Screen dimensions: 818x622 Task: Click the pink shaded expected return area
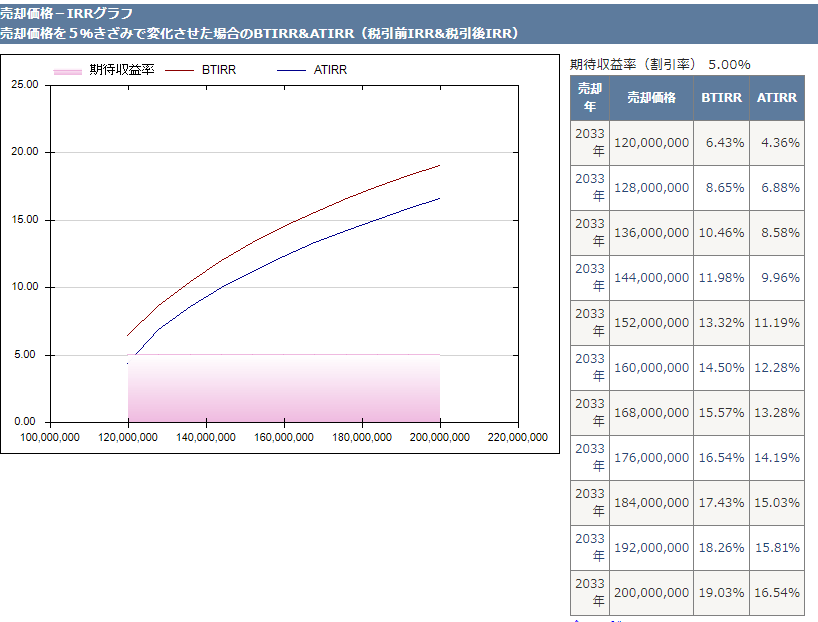click(x=284, y=388)
